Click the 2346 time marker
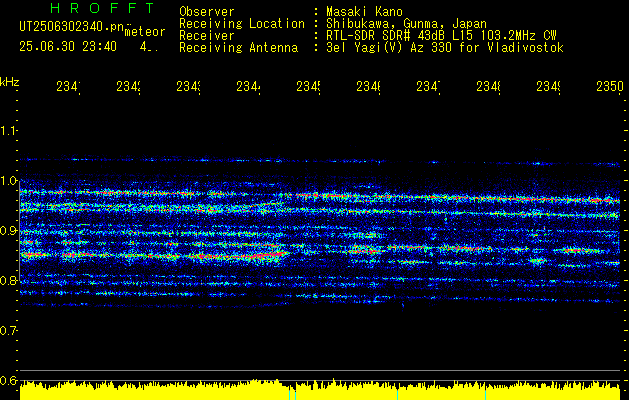This screenshot has width=629, height=400. [369, 87]
